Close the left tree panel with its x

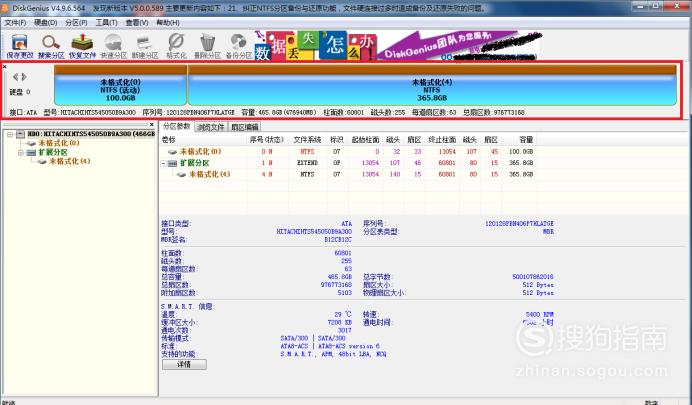[151, 125]
